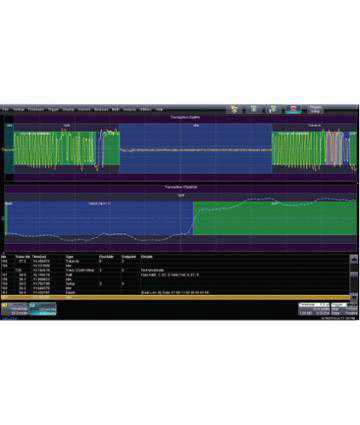
Task: Open the Display menu
Action: tap(69, 110)
